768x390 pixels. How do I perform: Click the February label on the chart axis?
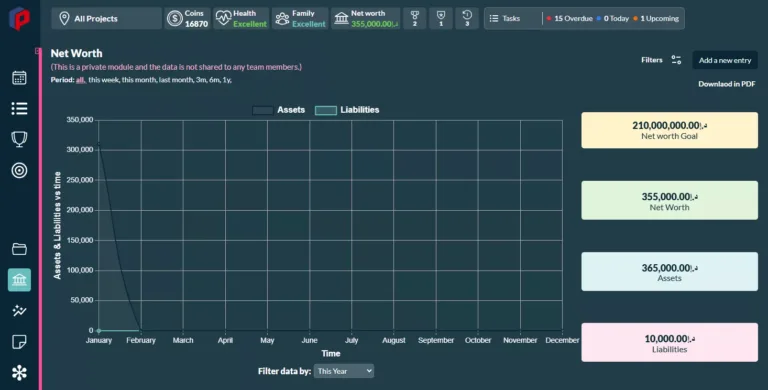[141, 340]
